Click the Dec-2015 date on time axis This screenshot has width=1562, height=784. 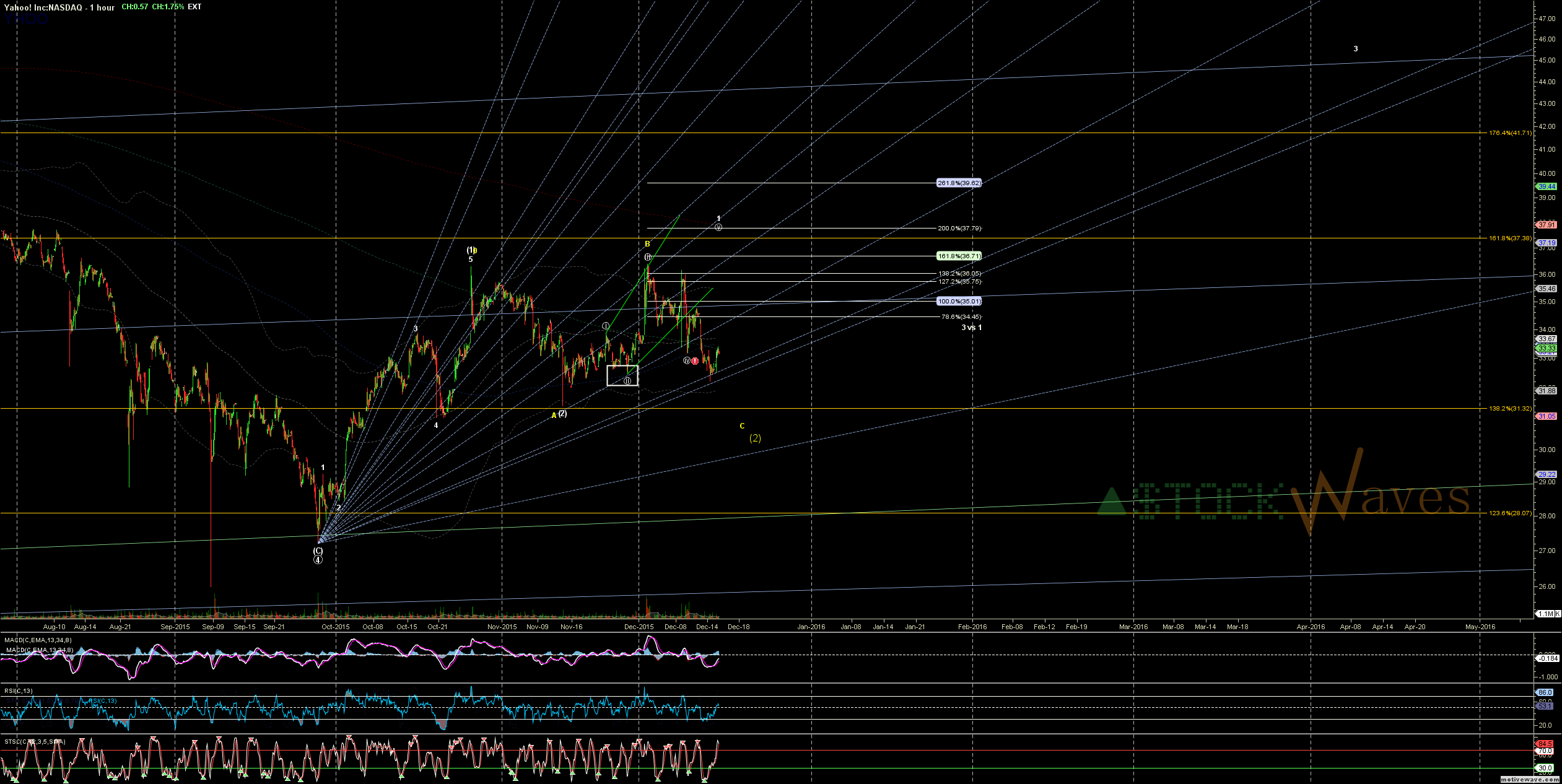pyautogui.click(x=639, y=627)
